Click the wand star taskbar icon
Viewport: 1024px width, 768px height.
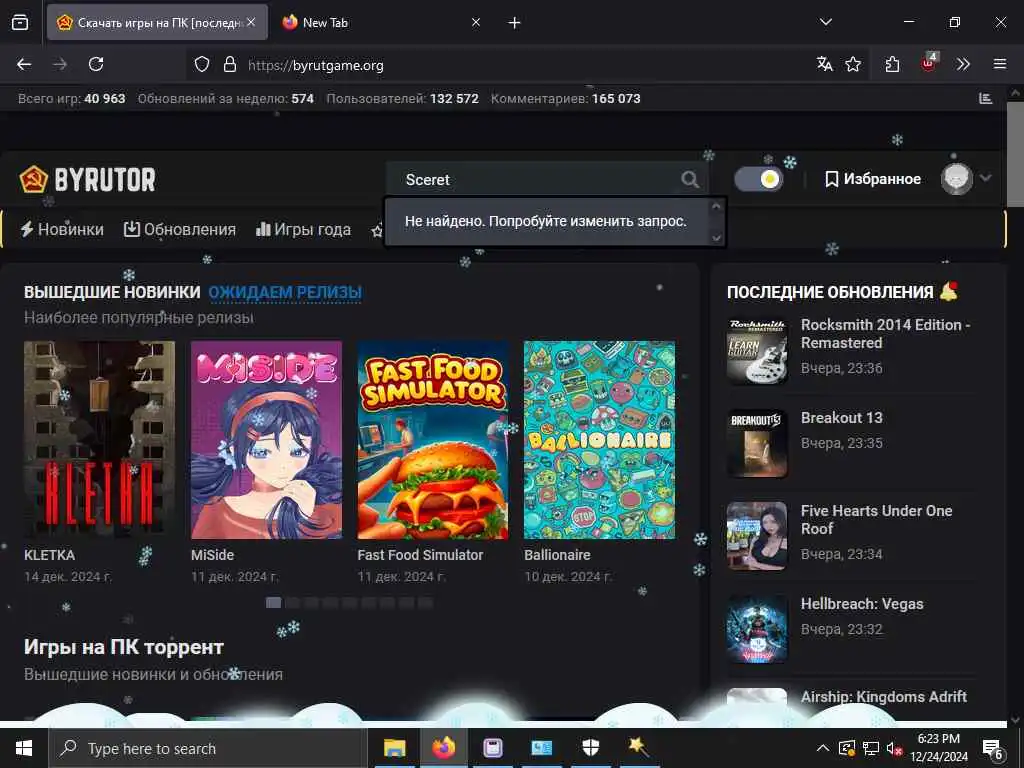(638, 746)
